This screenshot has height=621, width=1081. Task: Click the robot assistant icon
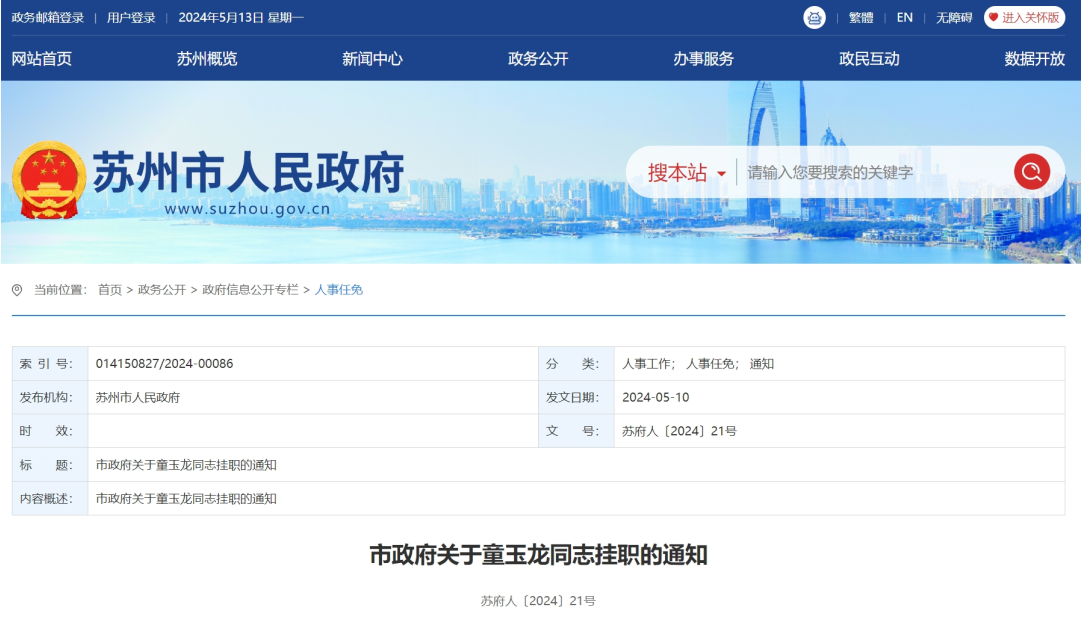(x=814, y=17)
